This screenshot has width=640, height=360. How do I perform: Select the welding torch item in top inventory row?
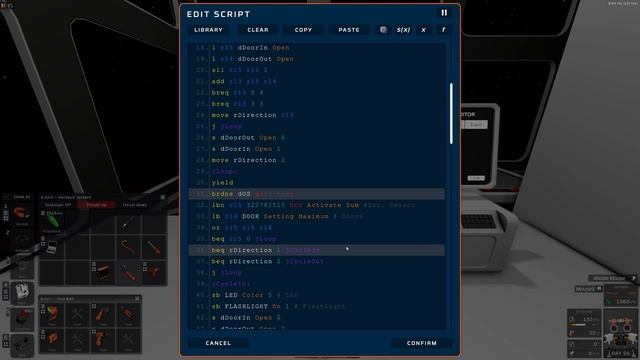click(128, 222)
